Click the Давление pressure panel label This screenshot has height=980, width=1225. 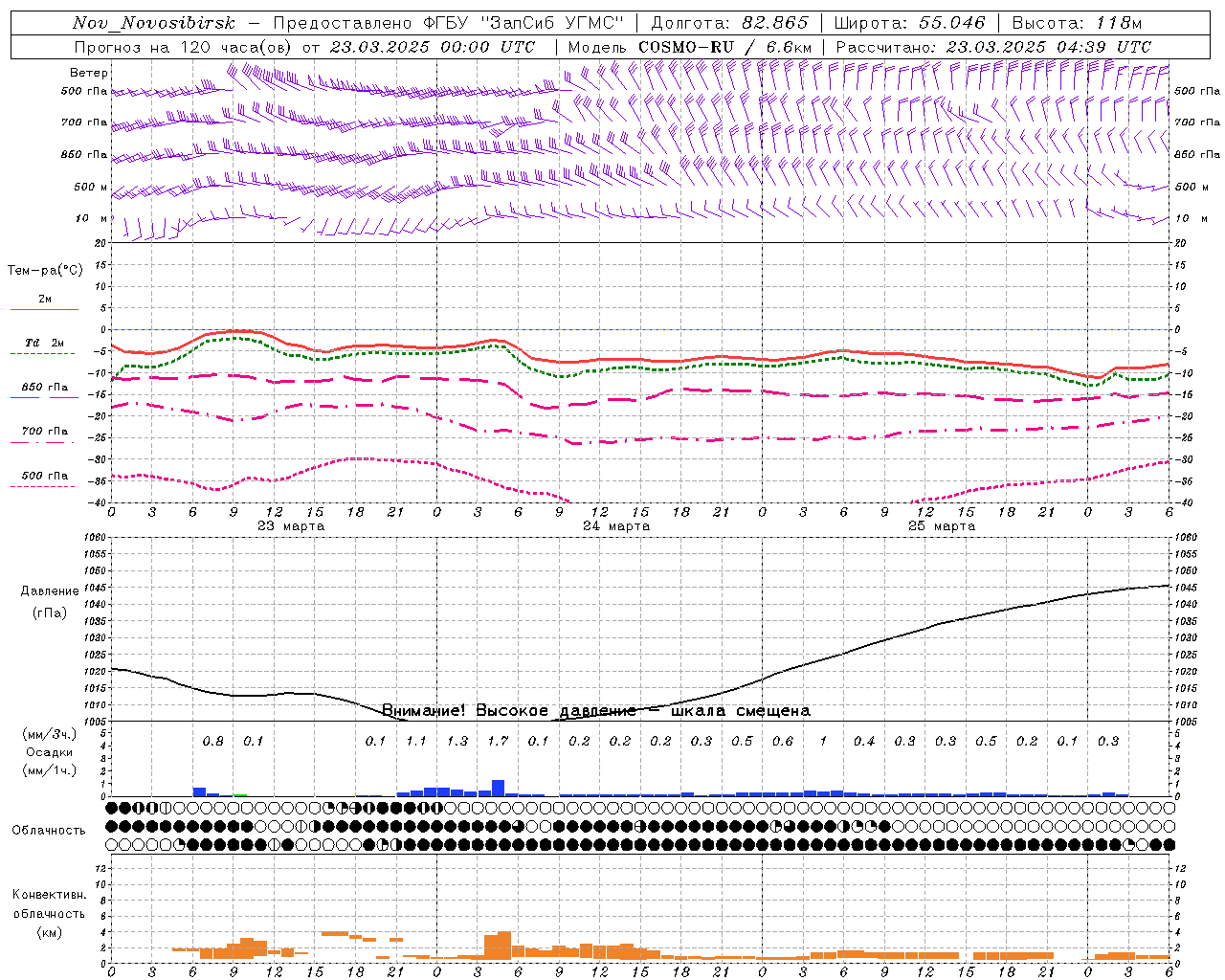(x=50, y=591)
